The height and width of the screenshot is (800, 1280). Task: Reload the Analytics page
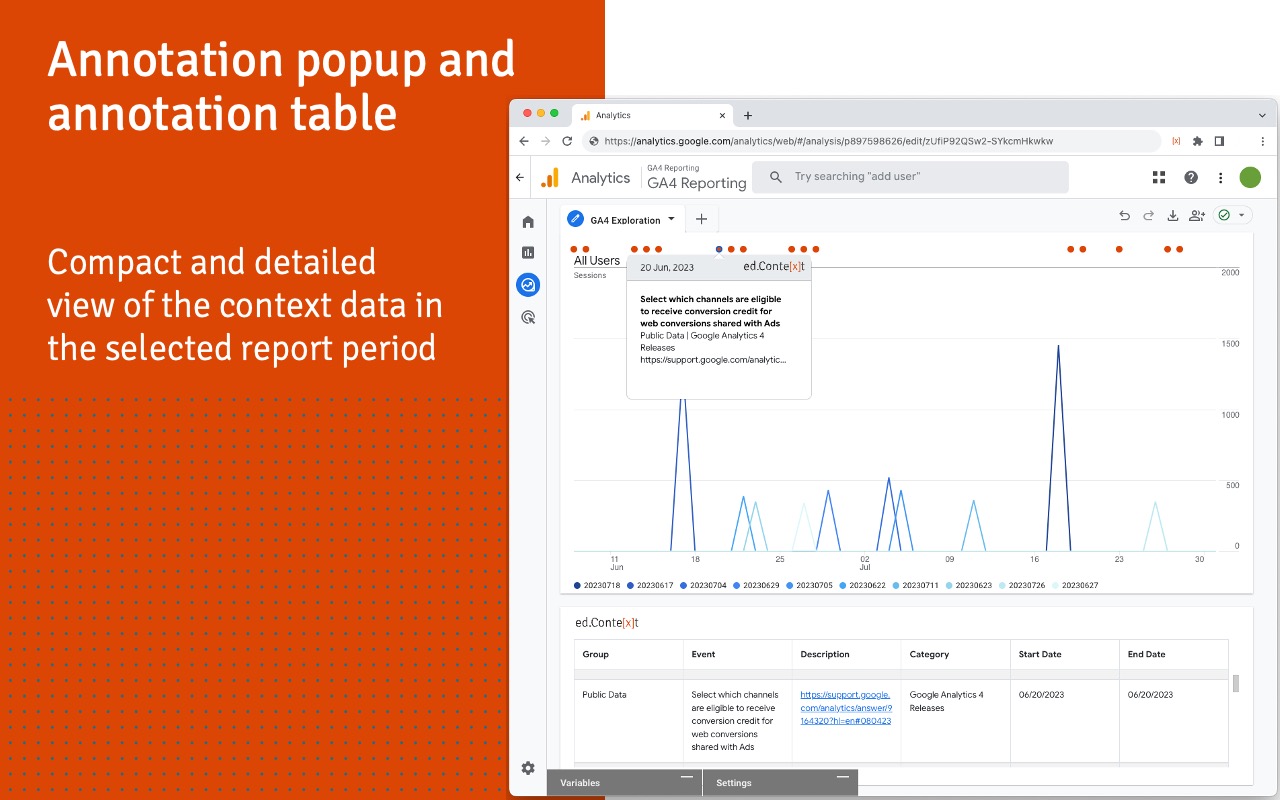click(x=567, y=141)
